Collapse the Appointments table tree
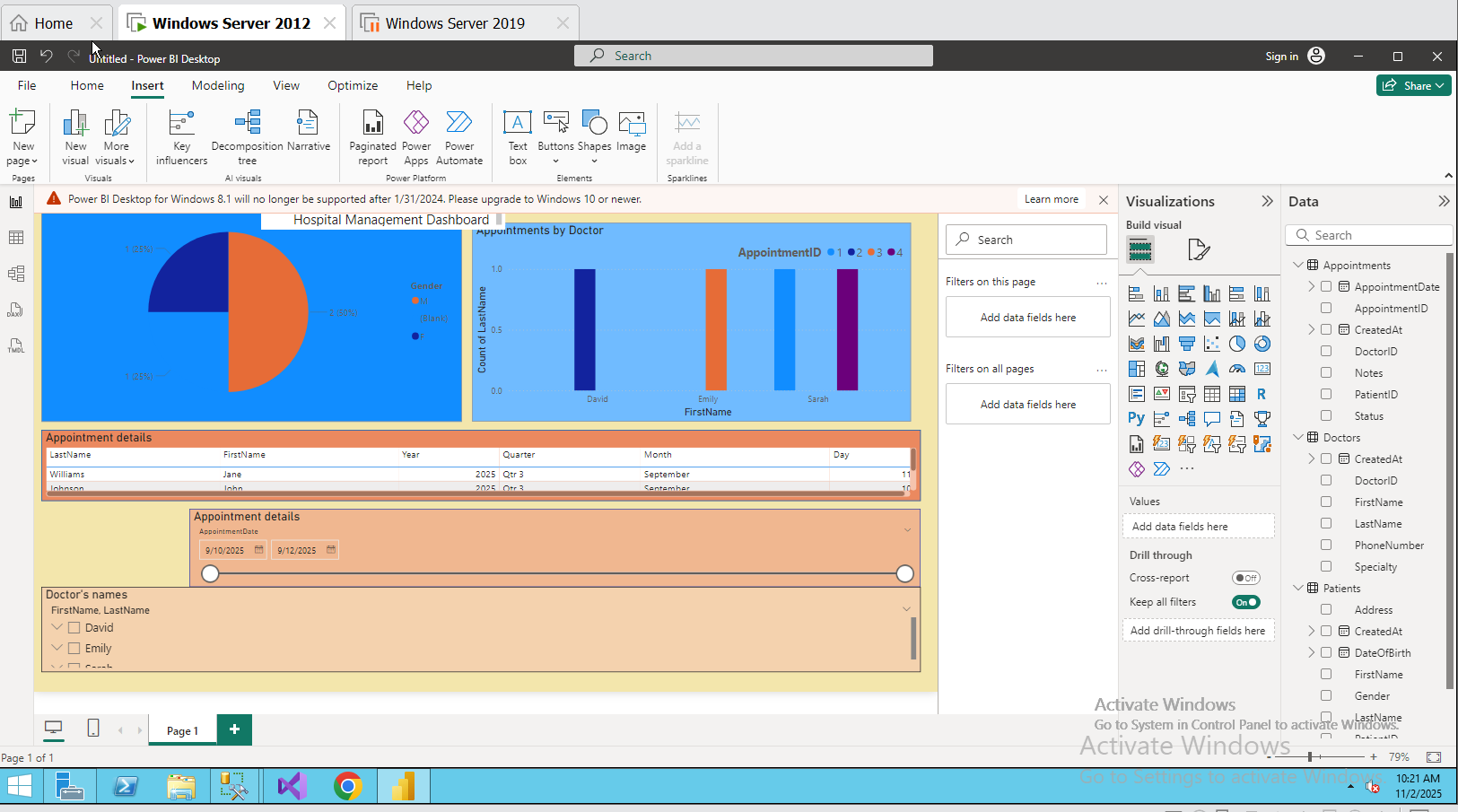This screenshot has width=1458, height=812. pyautogui.click(x=1298, y=265)
